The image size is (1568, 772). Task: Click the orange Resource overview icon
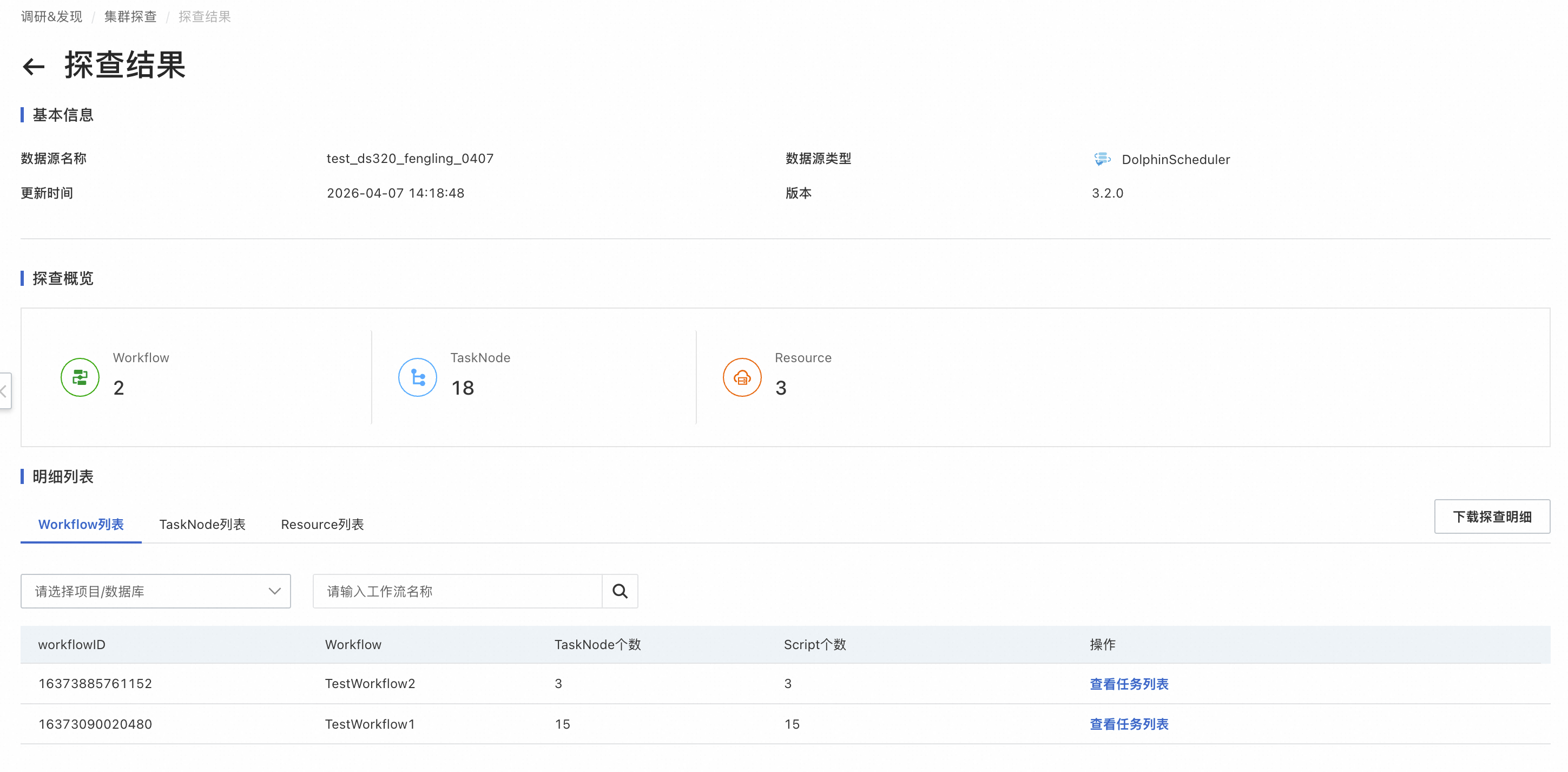tap(742, 377)
